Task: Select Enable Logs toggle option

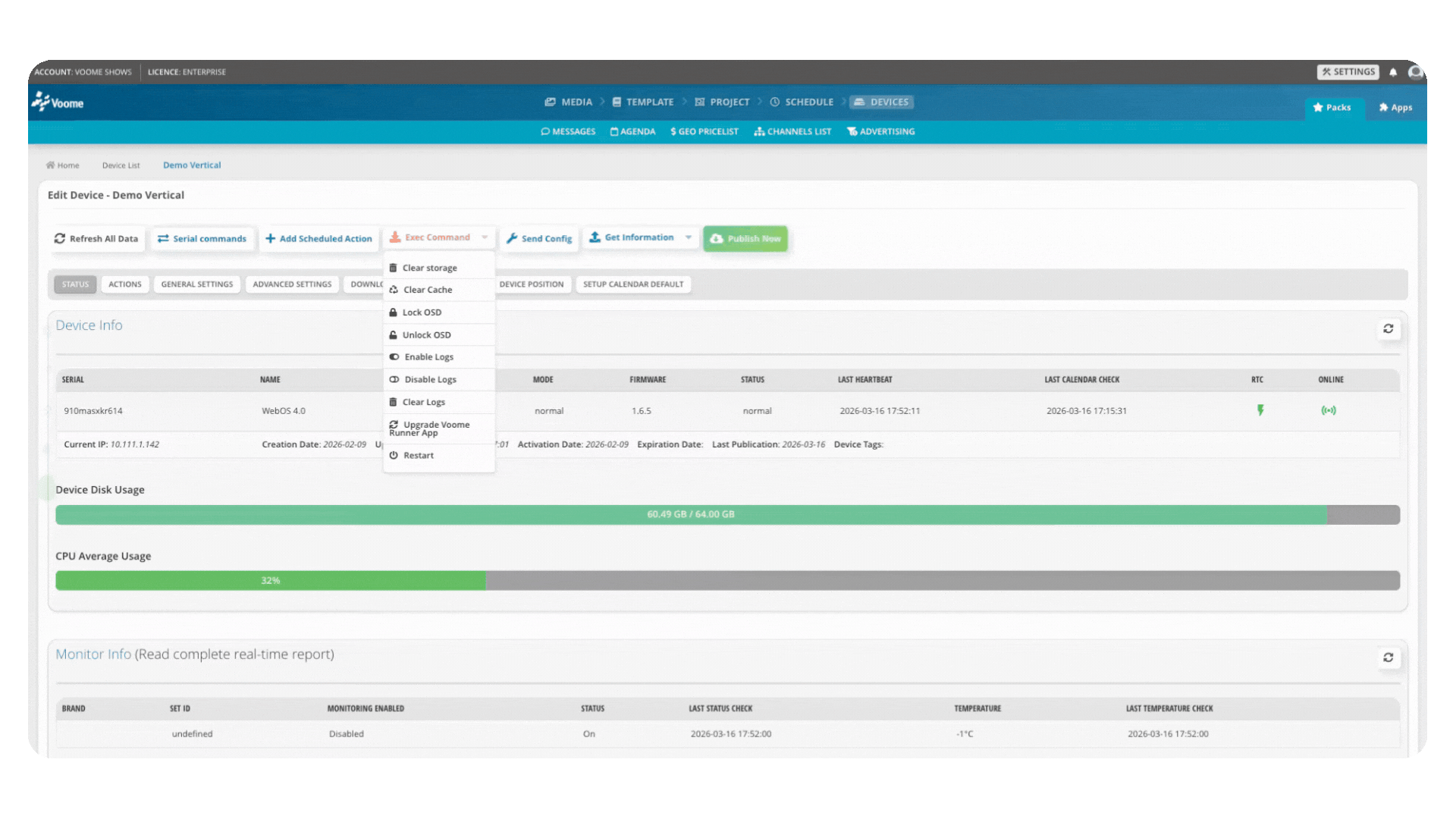Action: [428, 357]
